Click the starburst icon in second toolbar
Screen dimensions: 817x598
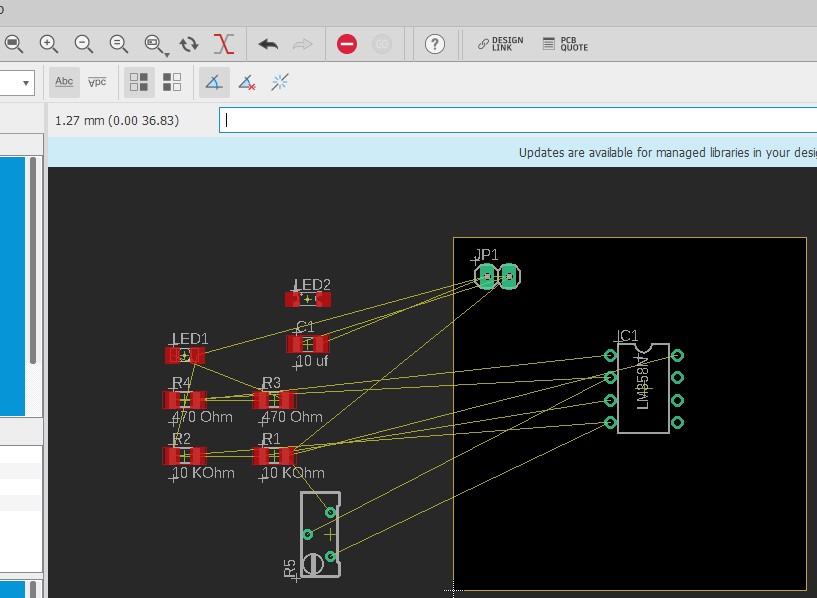280,82
